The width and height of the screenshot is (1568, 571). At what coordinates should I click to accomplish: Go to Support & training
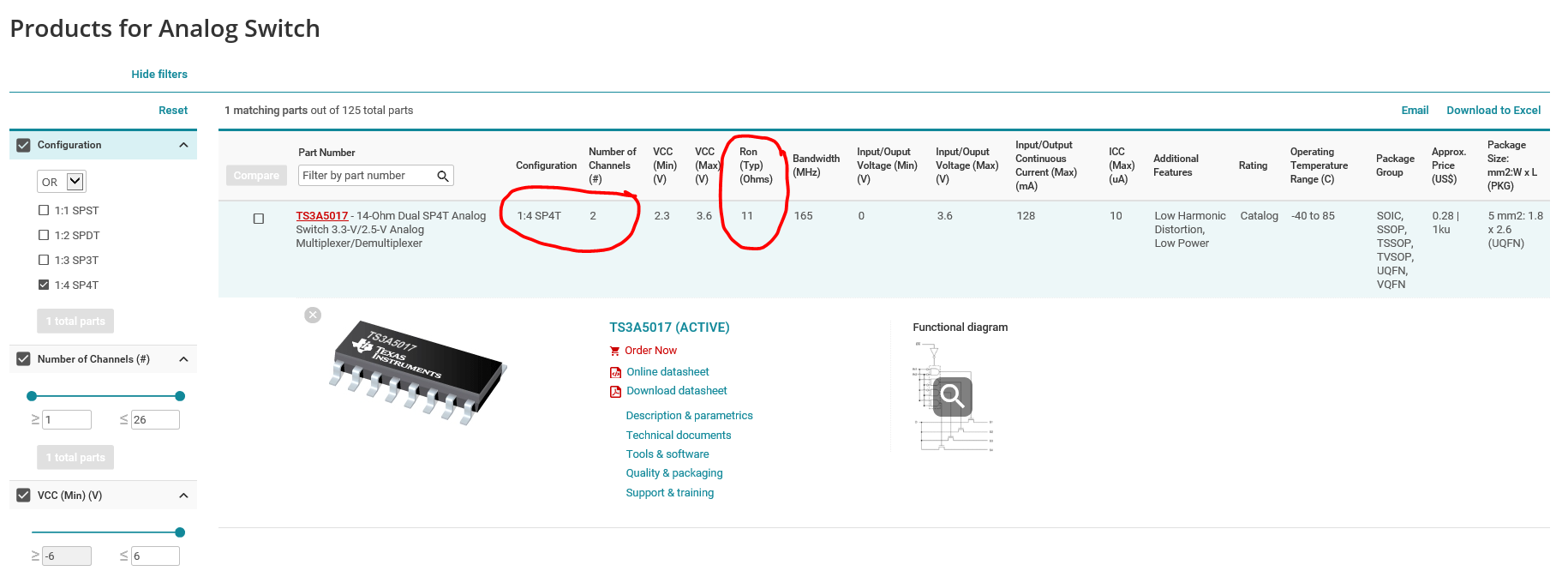coord(669,493)
